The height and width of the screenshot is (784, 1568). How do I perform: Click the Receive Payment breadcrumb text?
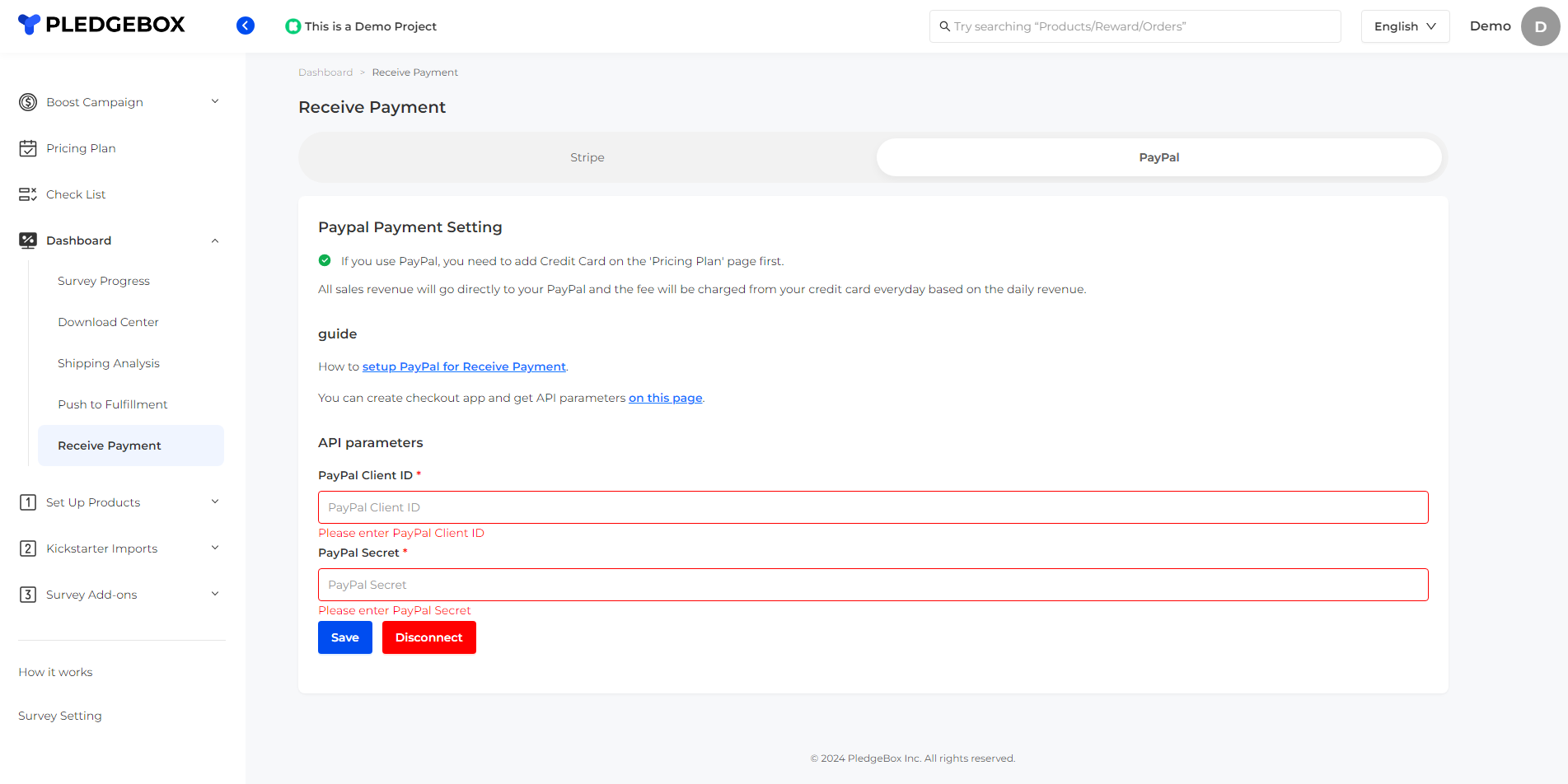pyautogui.click(x=414, y=72)
